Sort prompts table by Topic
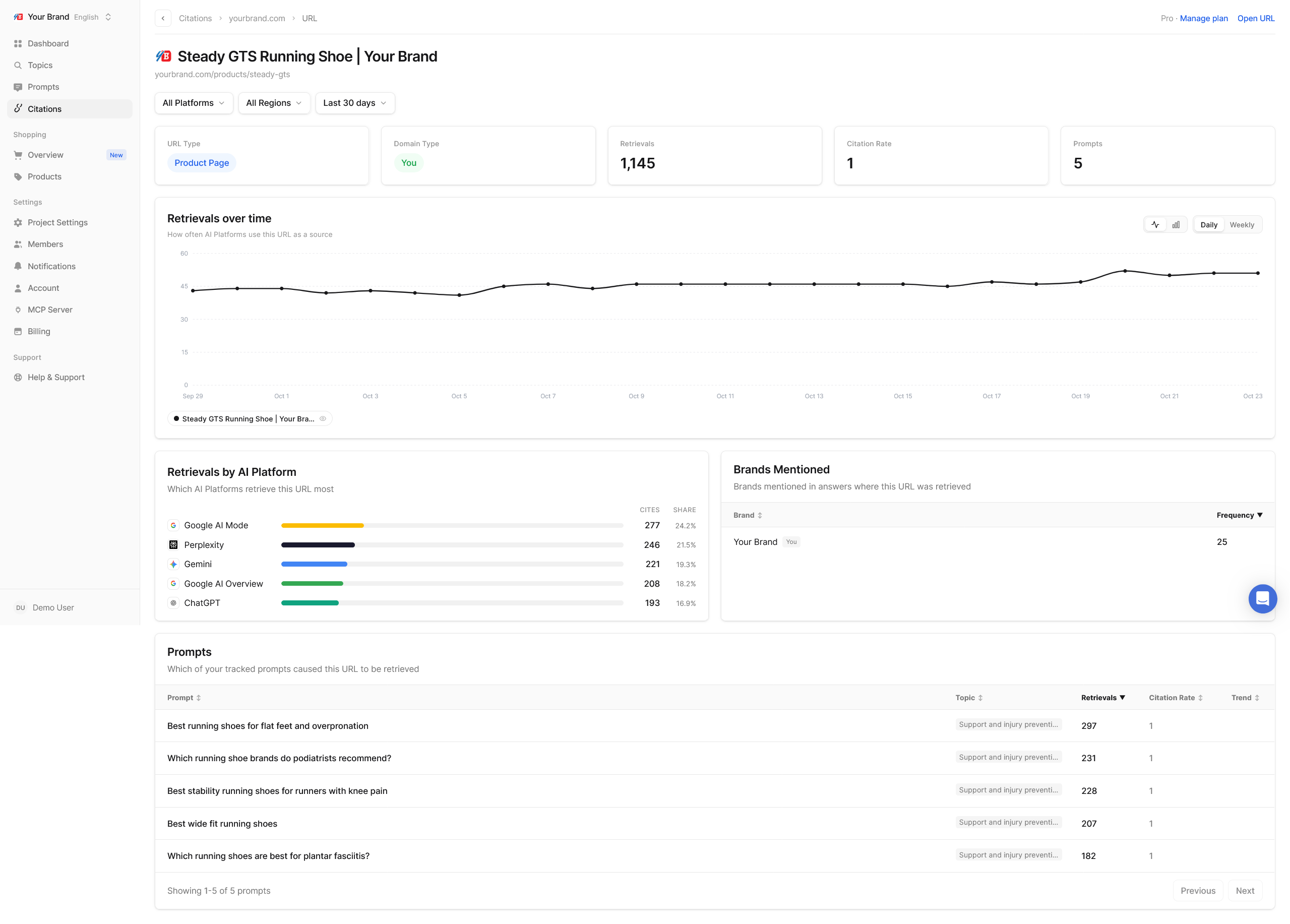Screen dimensions: 1290x924 tap(969, 698)
